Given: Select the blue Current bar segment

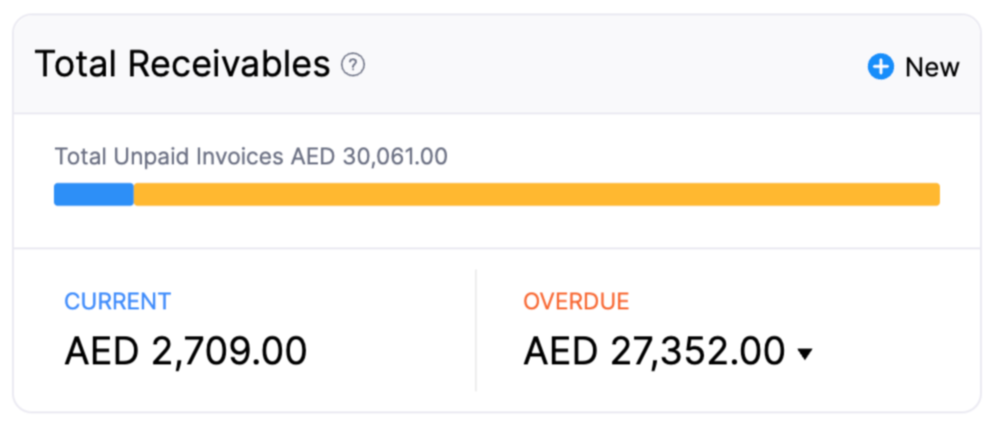Looking at the screenshot, I should point(93,194).
